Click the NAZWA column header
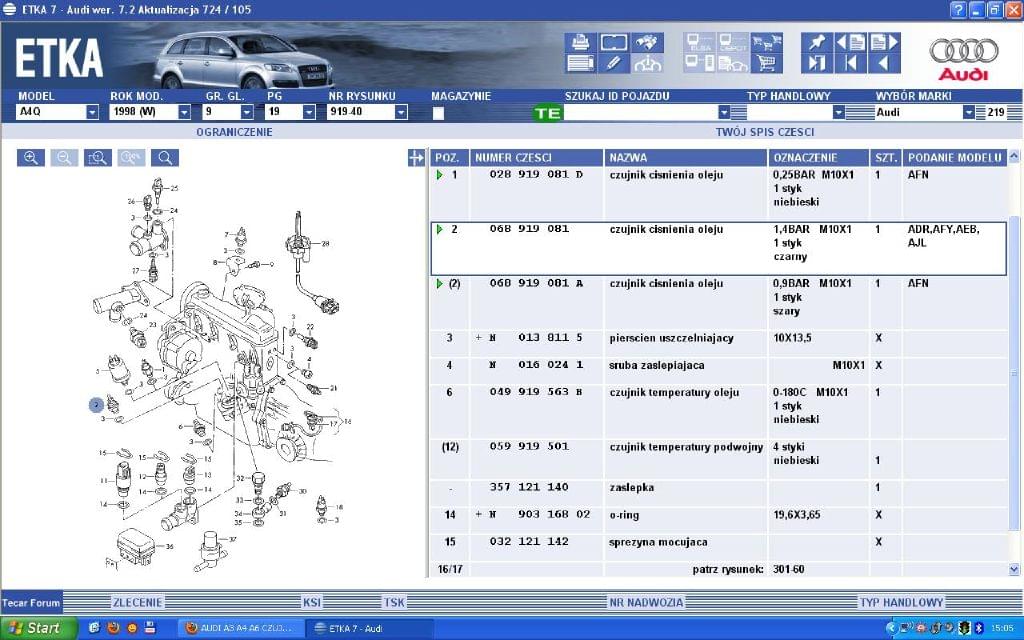Image resolution: width=1024 pixels, height=640 pixels. [685, 157]
